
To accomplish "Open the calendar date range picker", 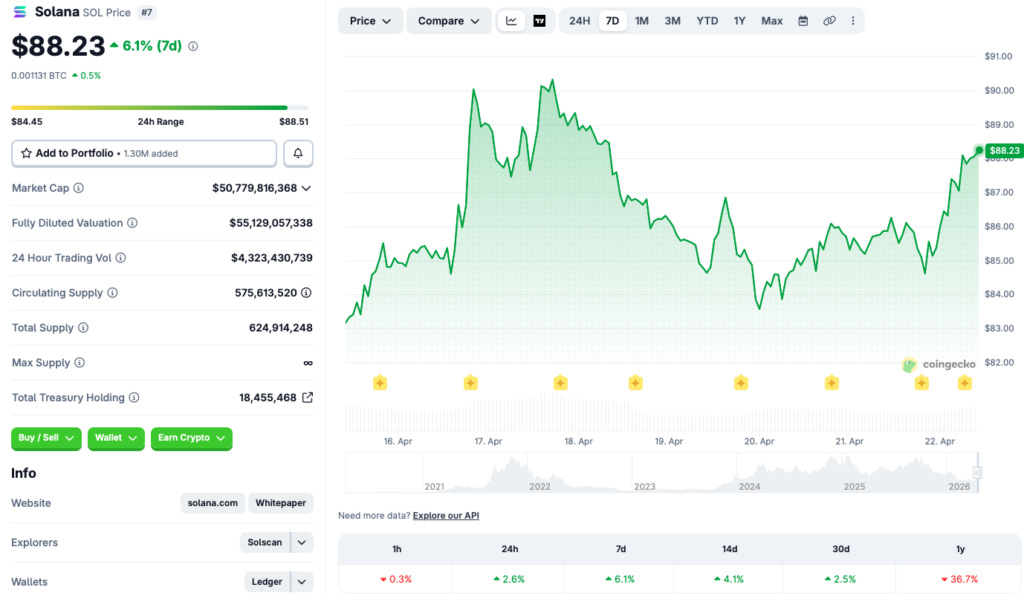I will click(803, 21).
